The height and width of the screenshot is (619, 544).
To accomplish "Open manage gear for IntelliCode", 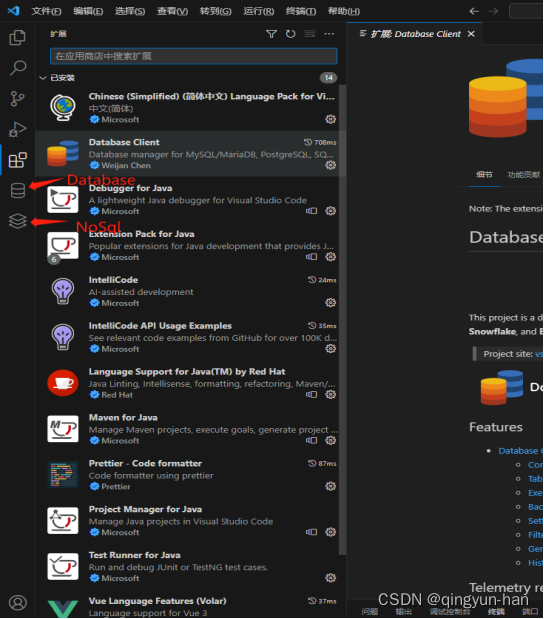I will 330,303.
